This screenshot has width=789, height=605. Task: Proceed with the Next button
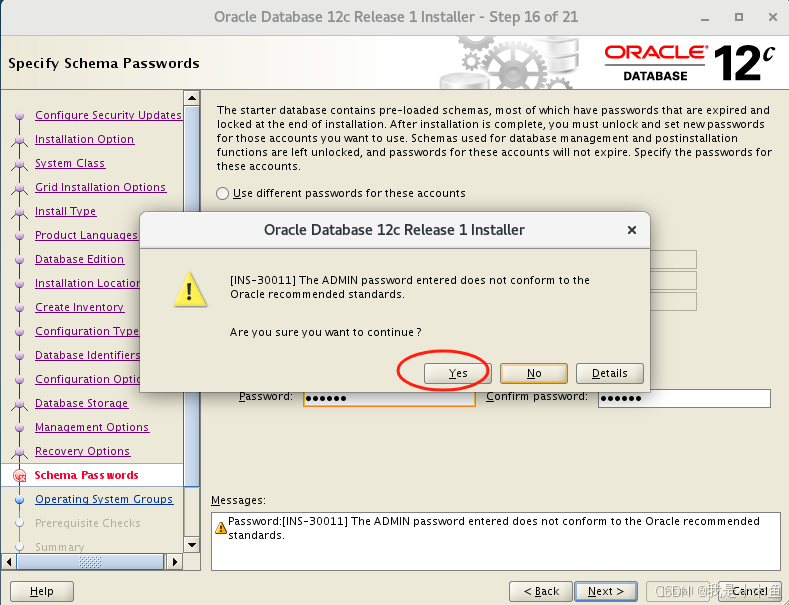(606, 591)
